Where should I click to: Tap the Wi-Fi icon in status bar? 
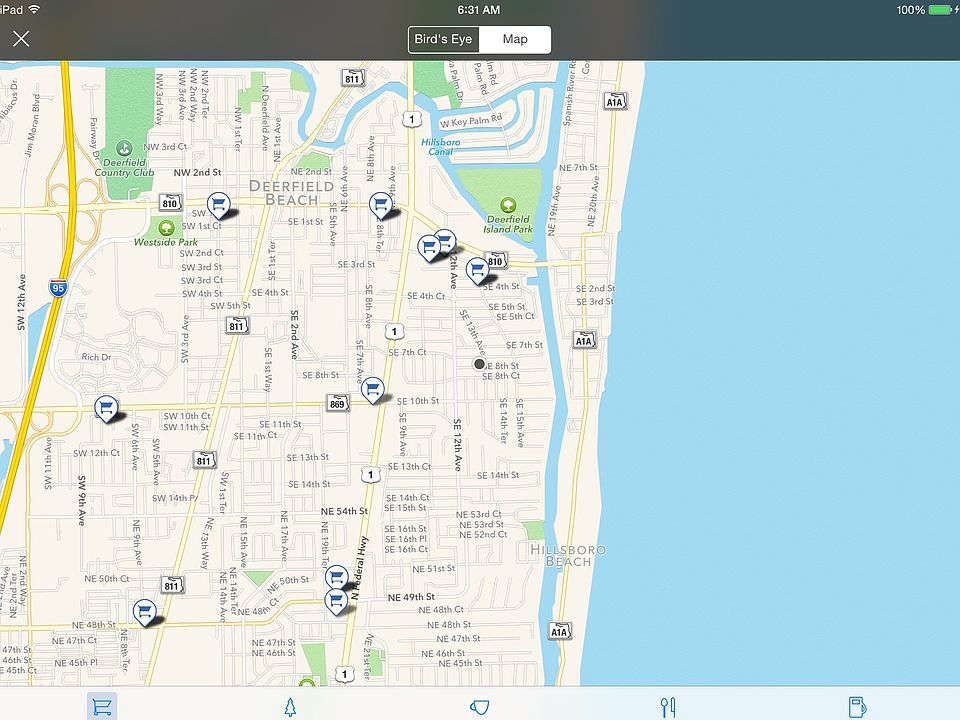[x=34, y=9]
